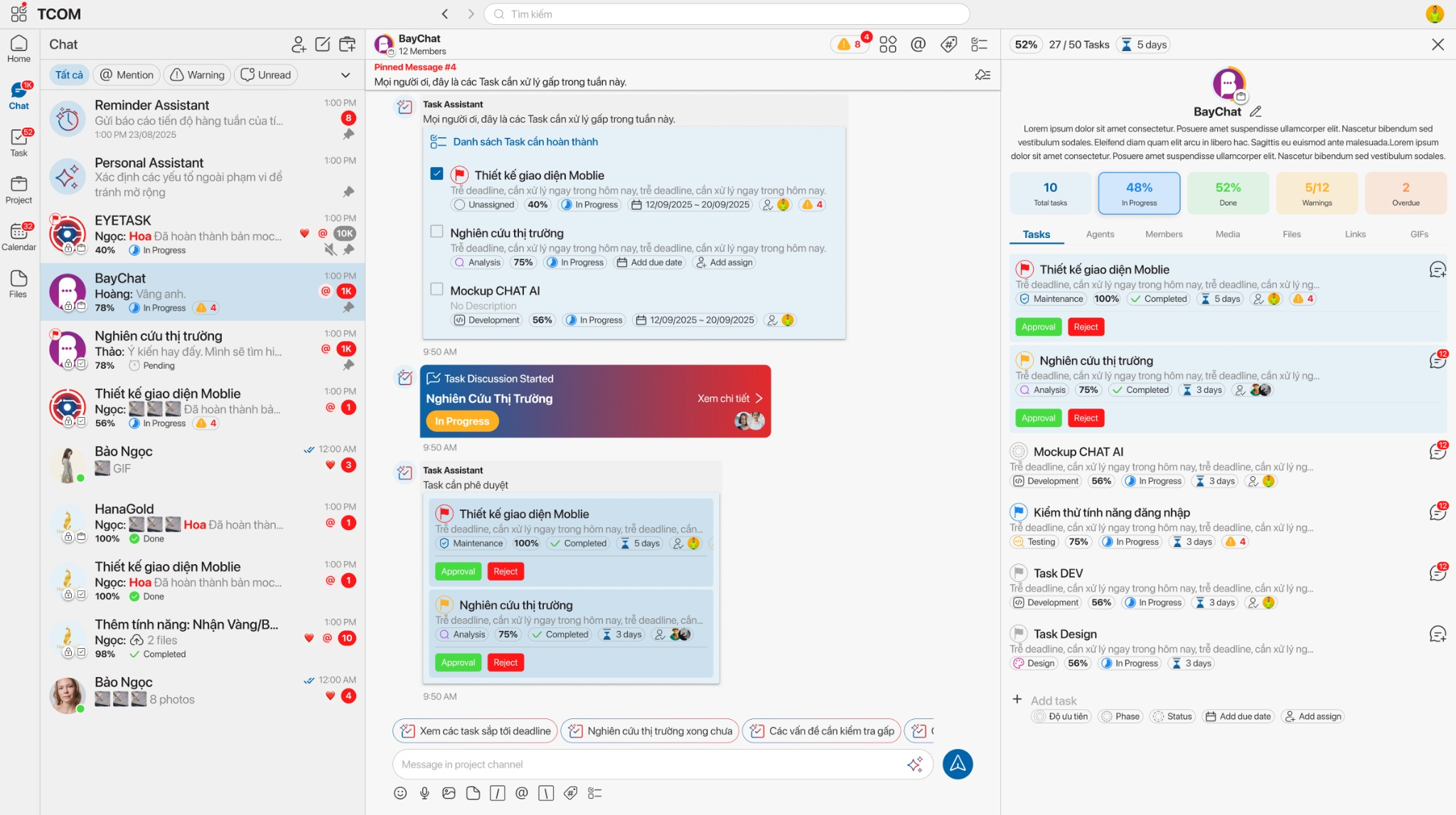Open the Calendar in the sidebar
This screenshot has width=1456, height=815.
pos(19,237)
